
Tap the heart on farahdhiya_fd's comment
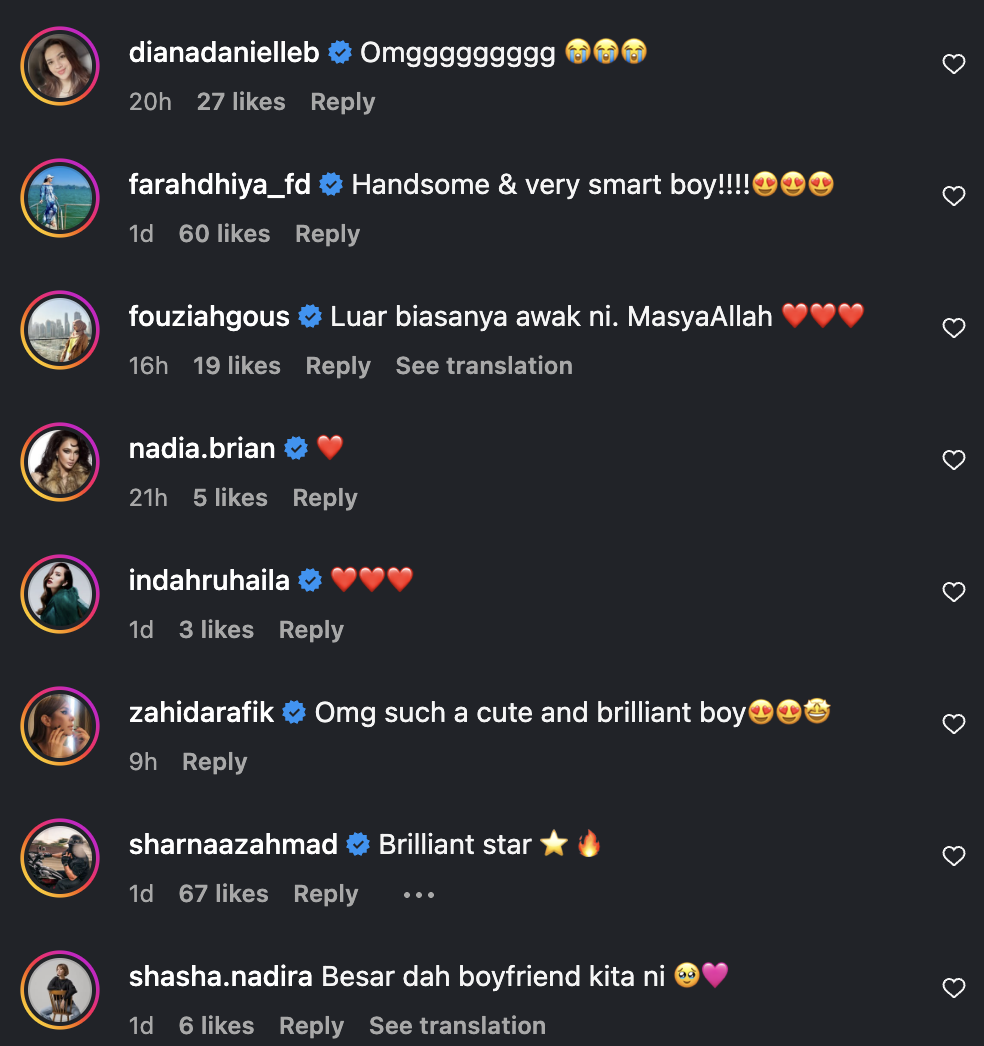pos(954,197)
